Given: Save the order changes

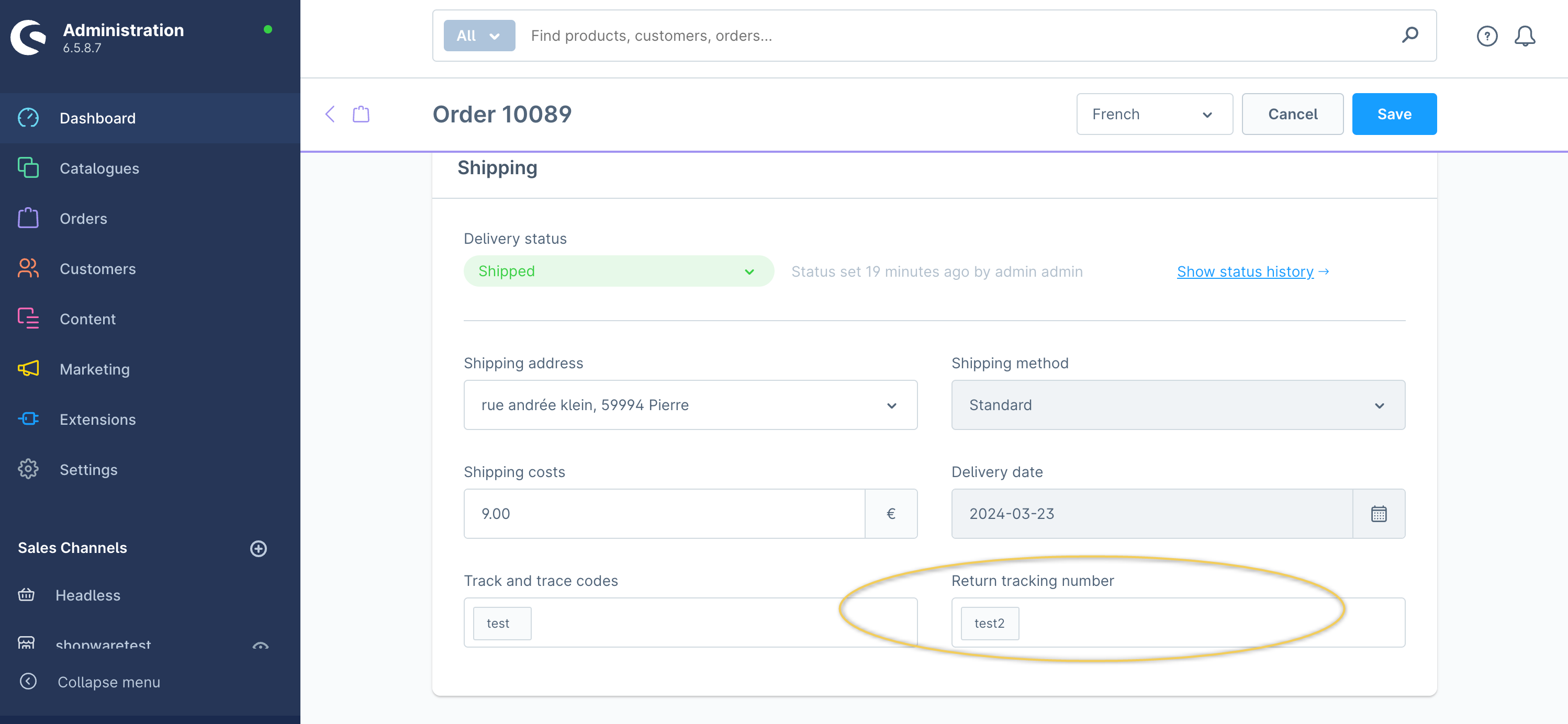Looking at the screenshot, I should [1394, 115].
